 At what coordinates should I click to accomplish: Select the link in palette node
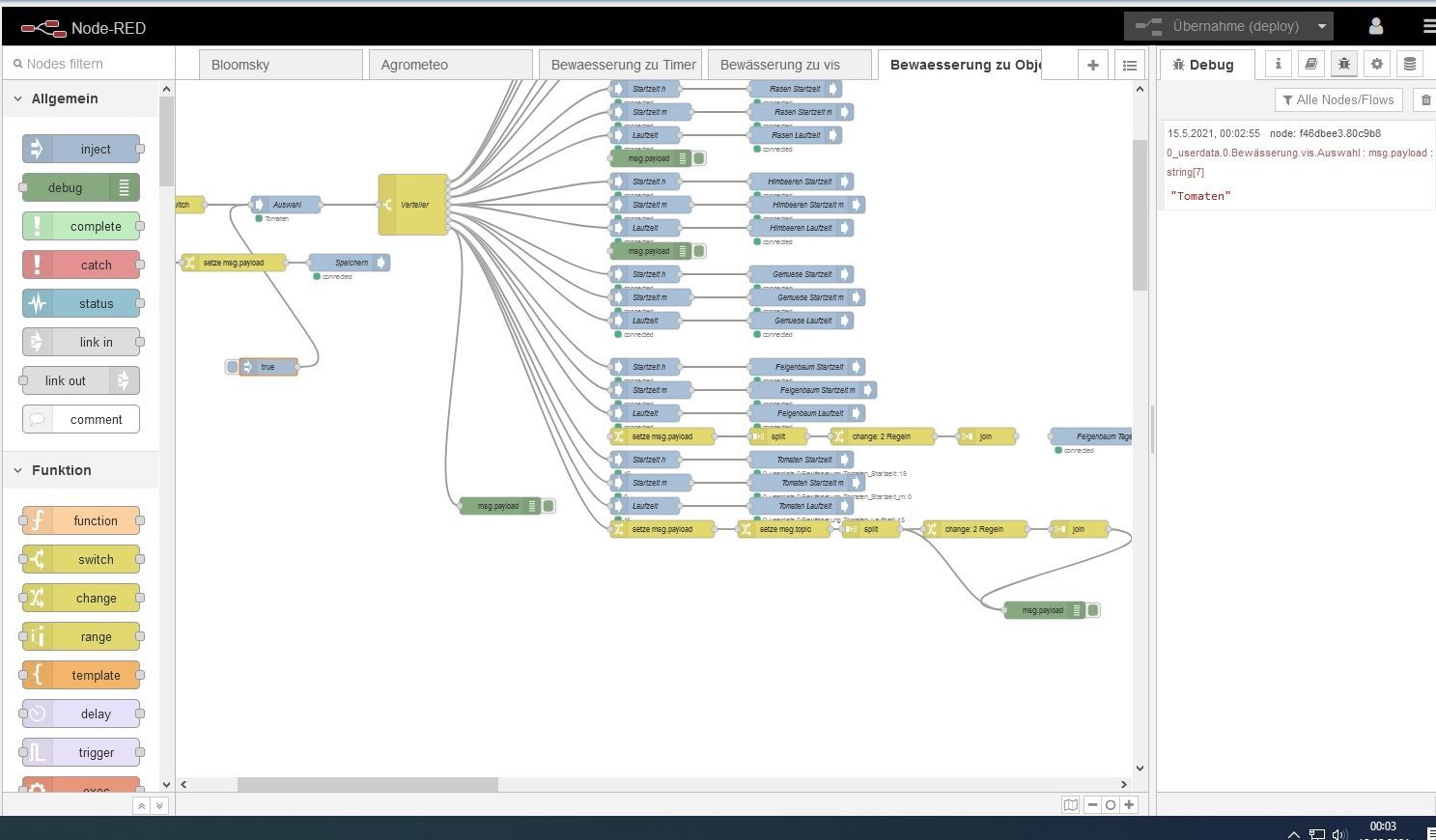pyautogui.click(x=81, y=342)
